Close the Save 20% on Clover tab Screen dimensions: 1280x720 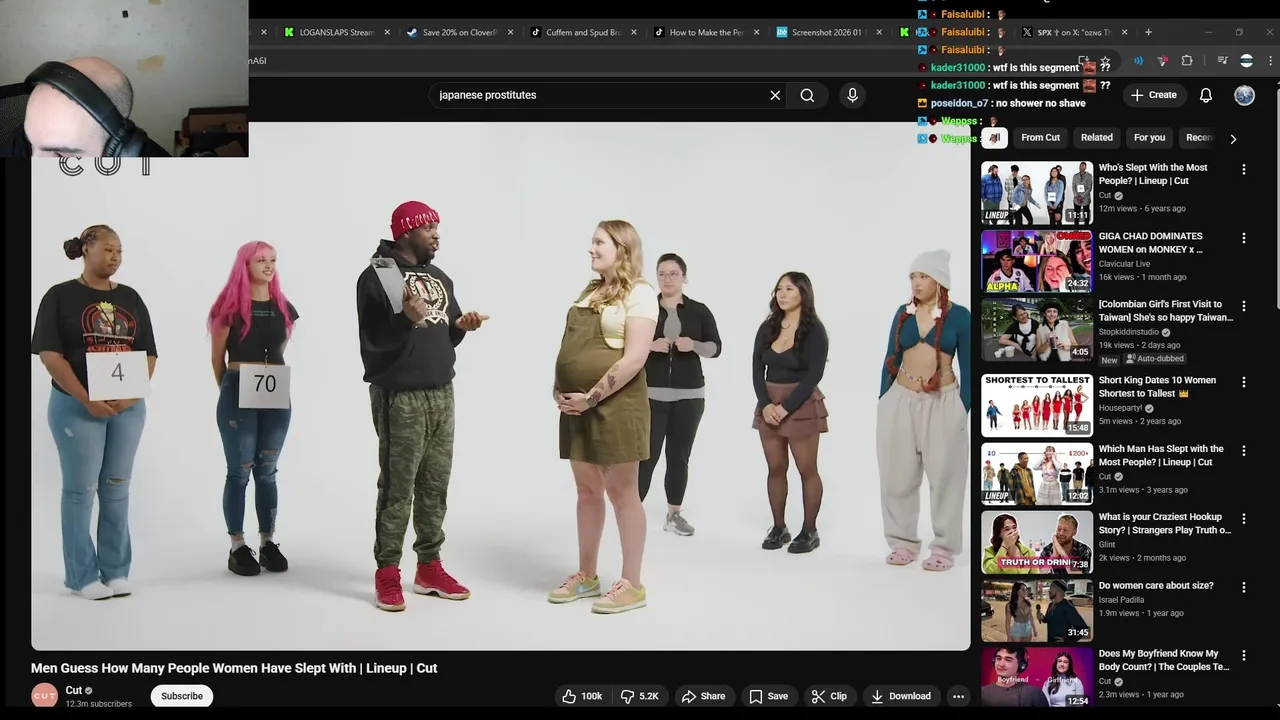coord(510,32)
